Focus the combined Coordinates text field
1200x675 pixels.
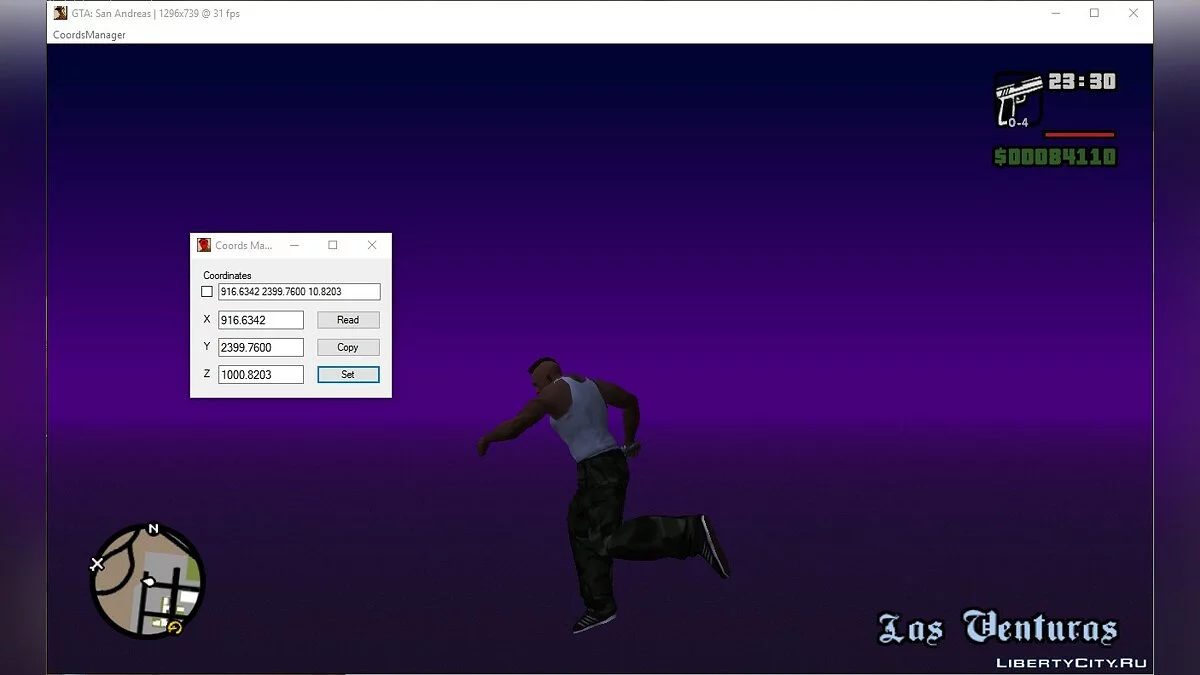299,292
